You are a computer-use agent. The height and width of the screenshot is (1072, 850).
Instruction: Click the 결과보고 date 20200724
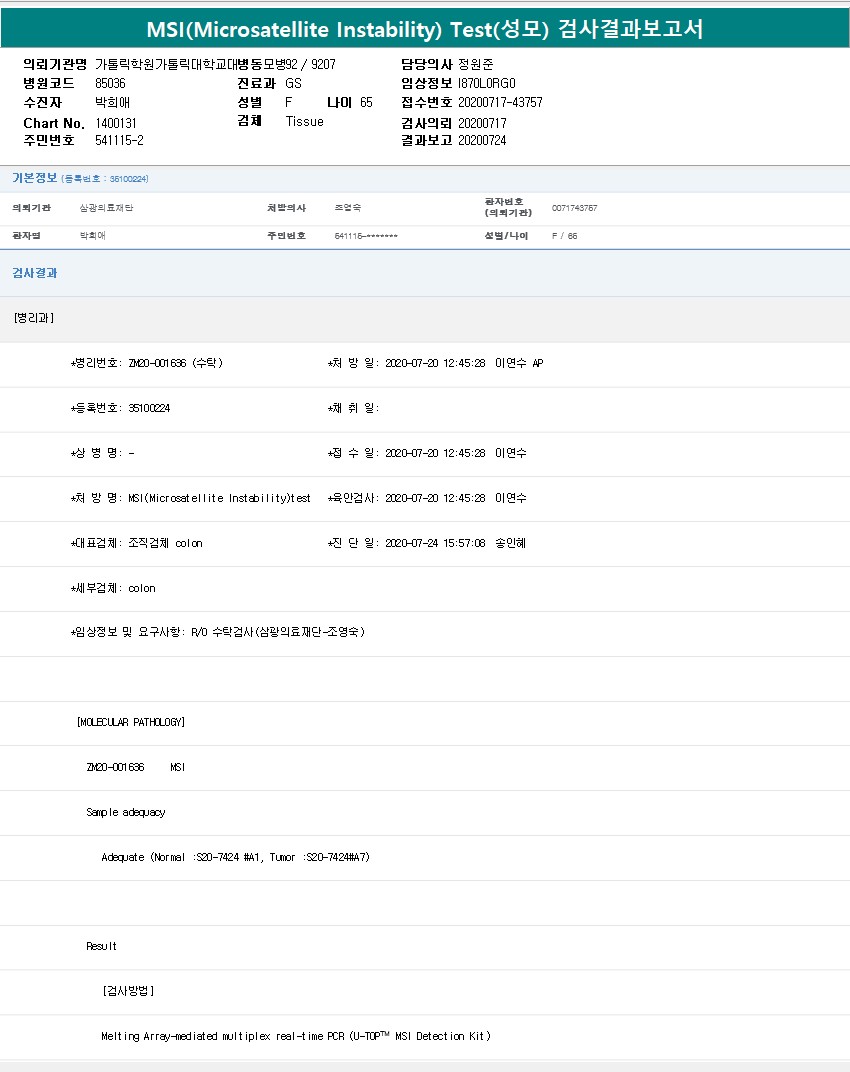(481, 140)
